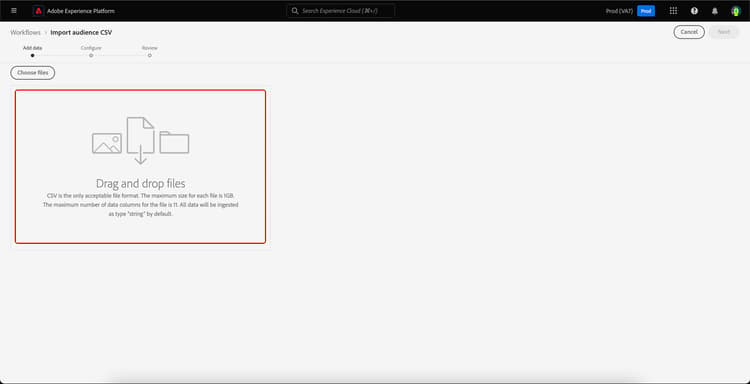Click the file download icon in drop zone
750x384 pixels.
(141, 141)
